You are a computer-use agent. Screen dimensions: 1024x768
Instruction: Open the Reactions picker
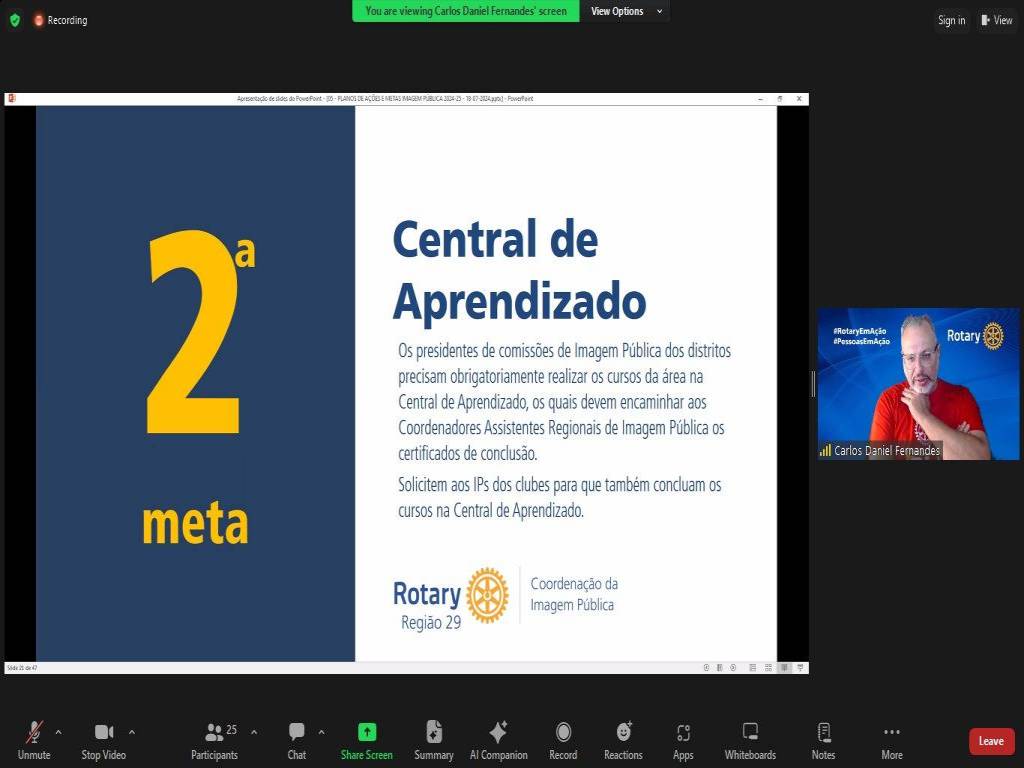point(623,740)
